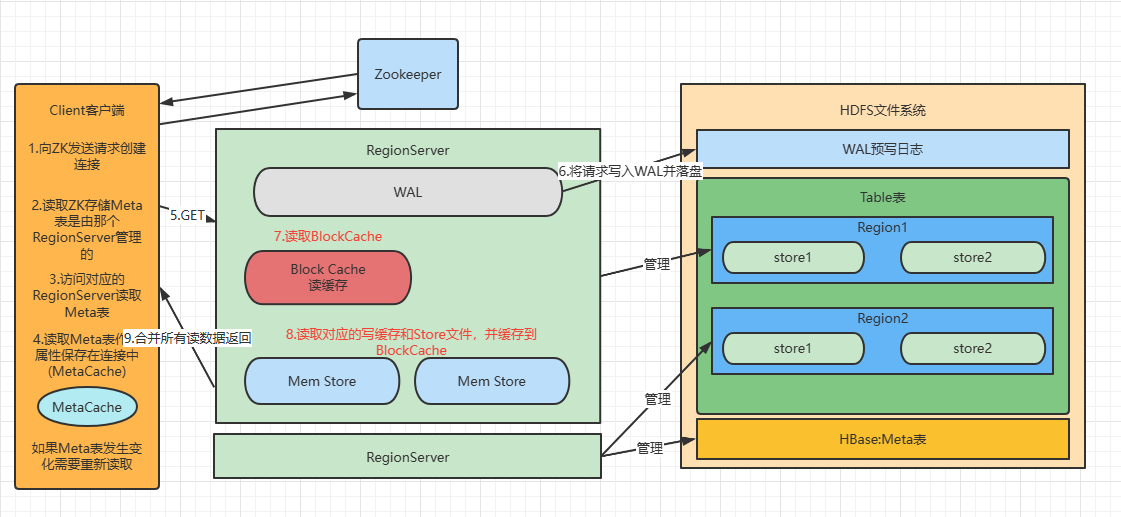
Task: Click the 如果Meta表发生变化需要重新读取 note
Action: point(87,456)
